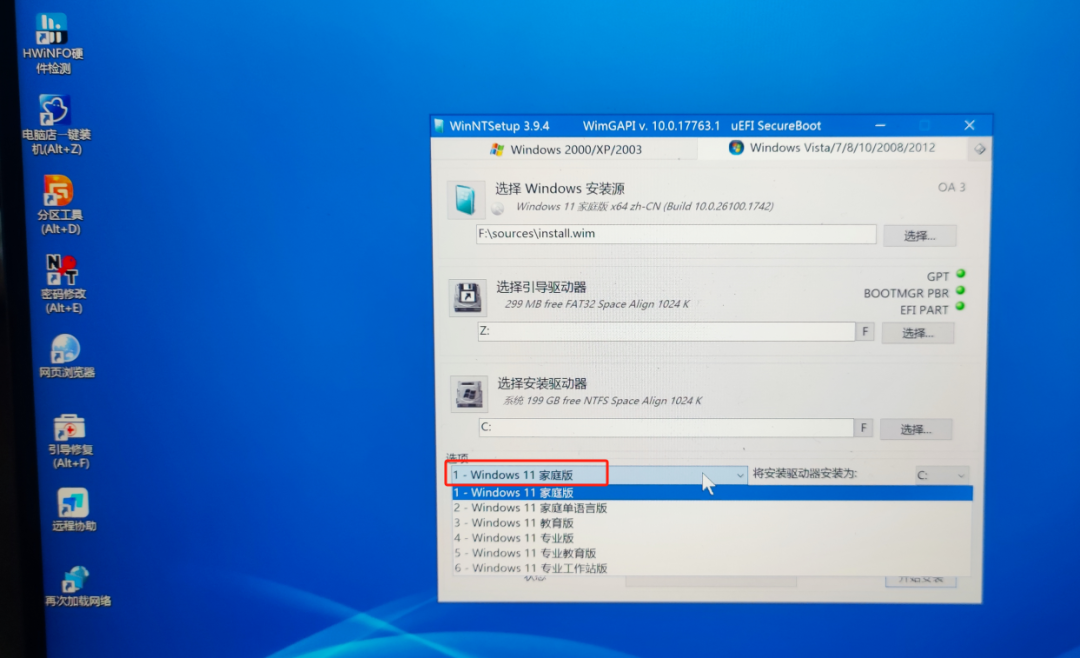The image size is (1080, 658).
Task: Launch 引导修复 boot repair icon
Action: pos(70,427)
